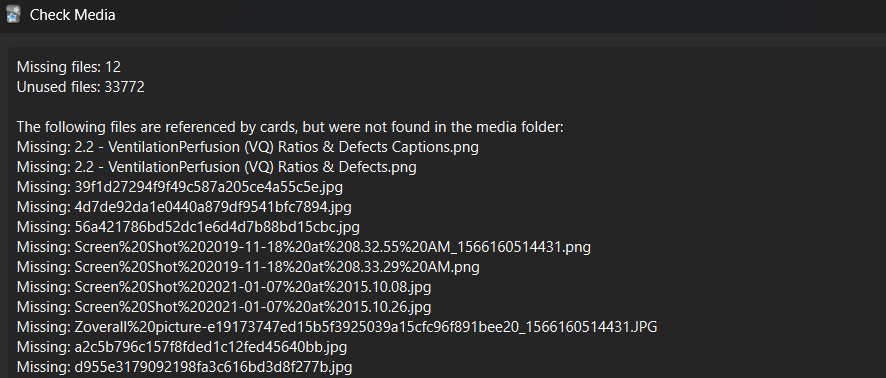Image resolution: width=886 pixels, height=378 pixels.
Task: Click the 15.10.08.jpg screenshot entry
Action: click(224, 287)
